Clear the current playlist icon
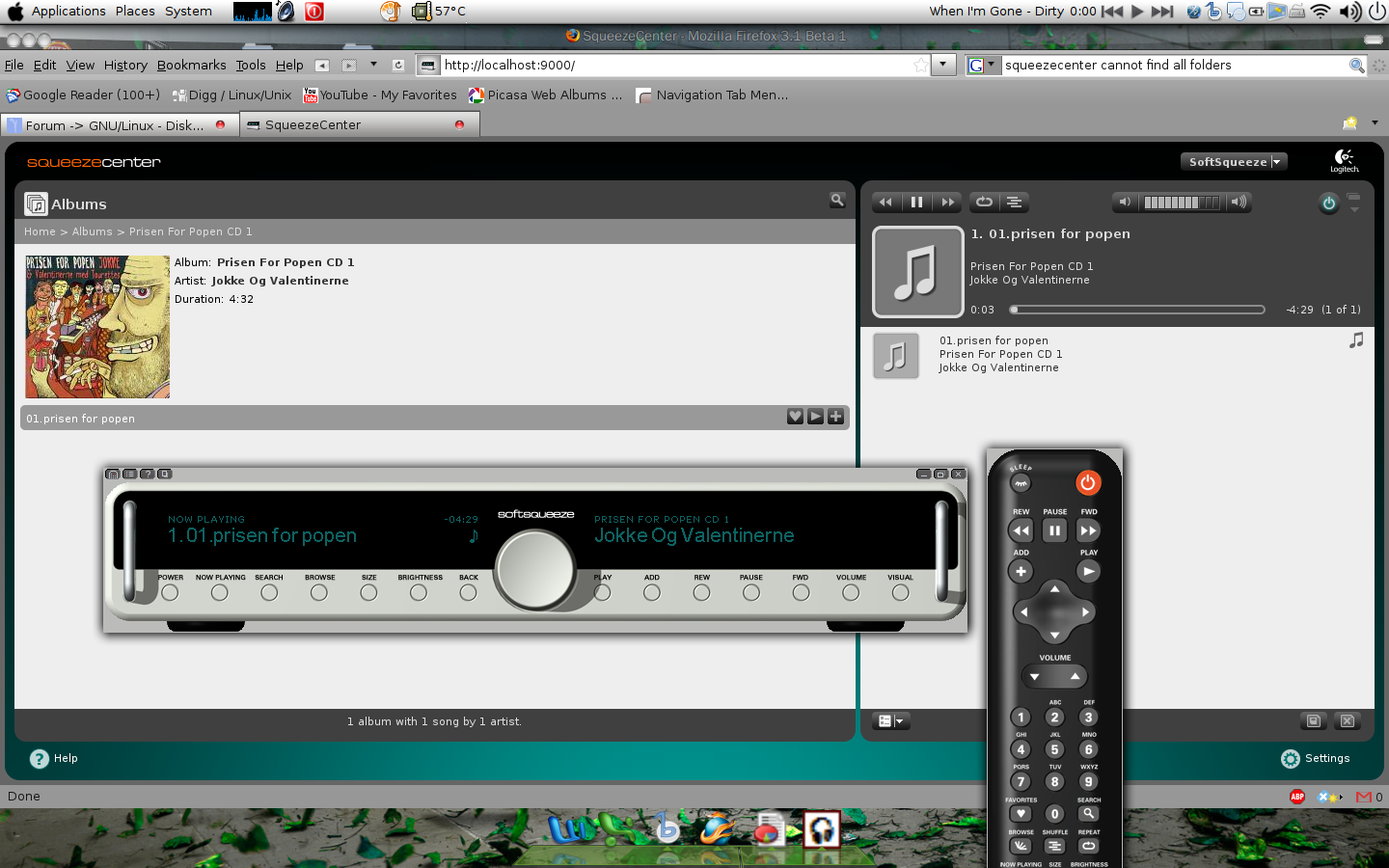 [1348, 721]
